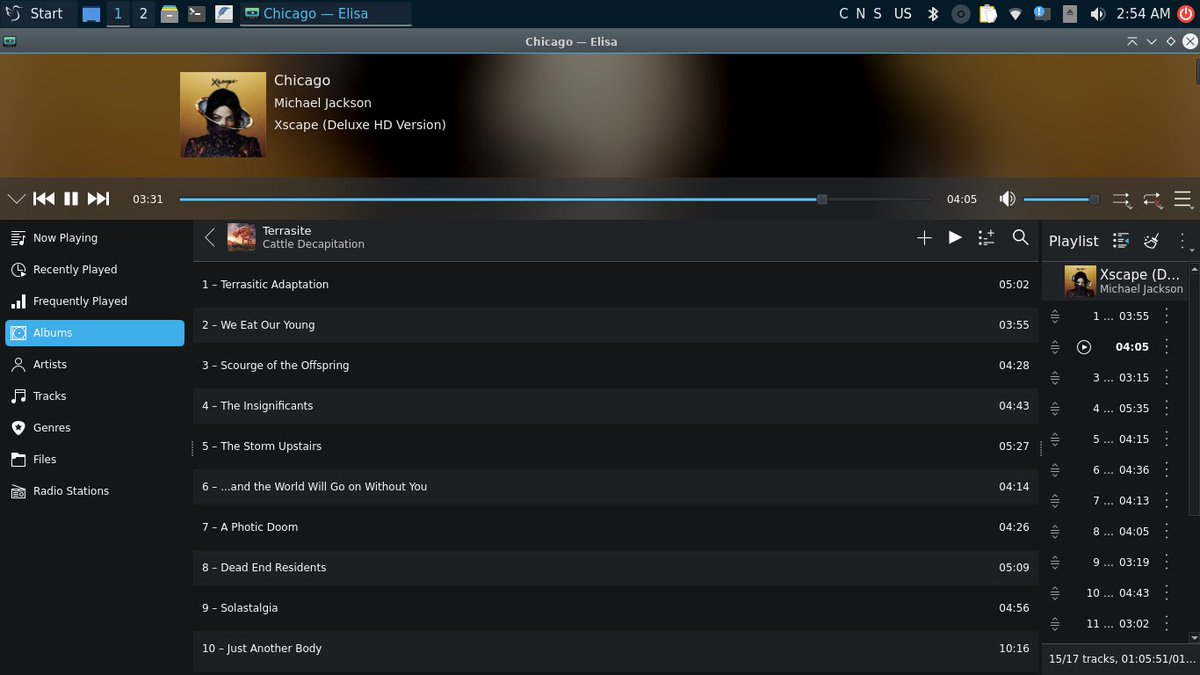Open search in the album view
Image resolution: width=1200 pixels, height=675 pixels.
click(1020, 237)
